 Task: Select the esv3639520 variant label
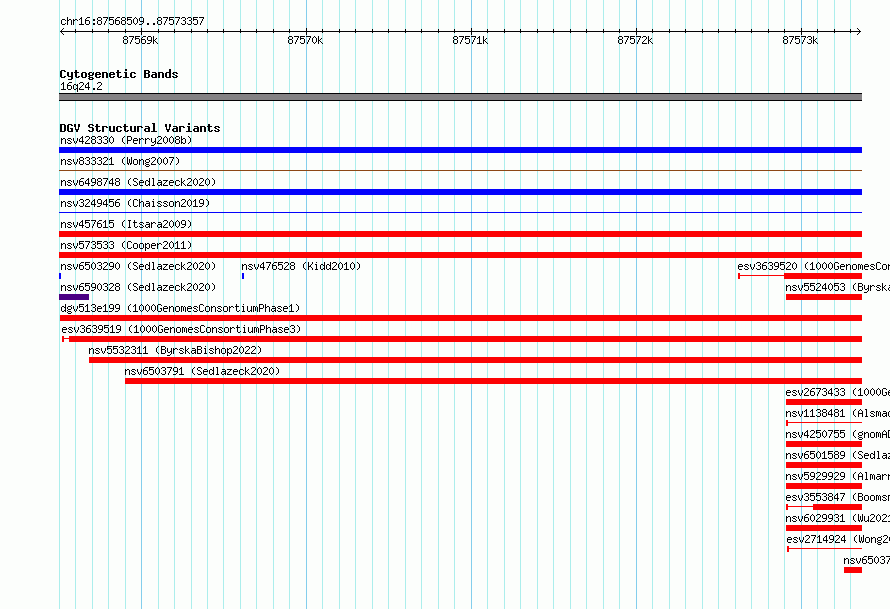[813, 266]
